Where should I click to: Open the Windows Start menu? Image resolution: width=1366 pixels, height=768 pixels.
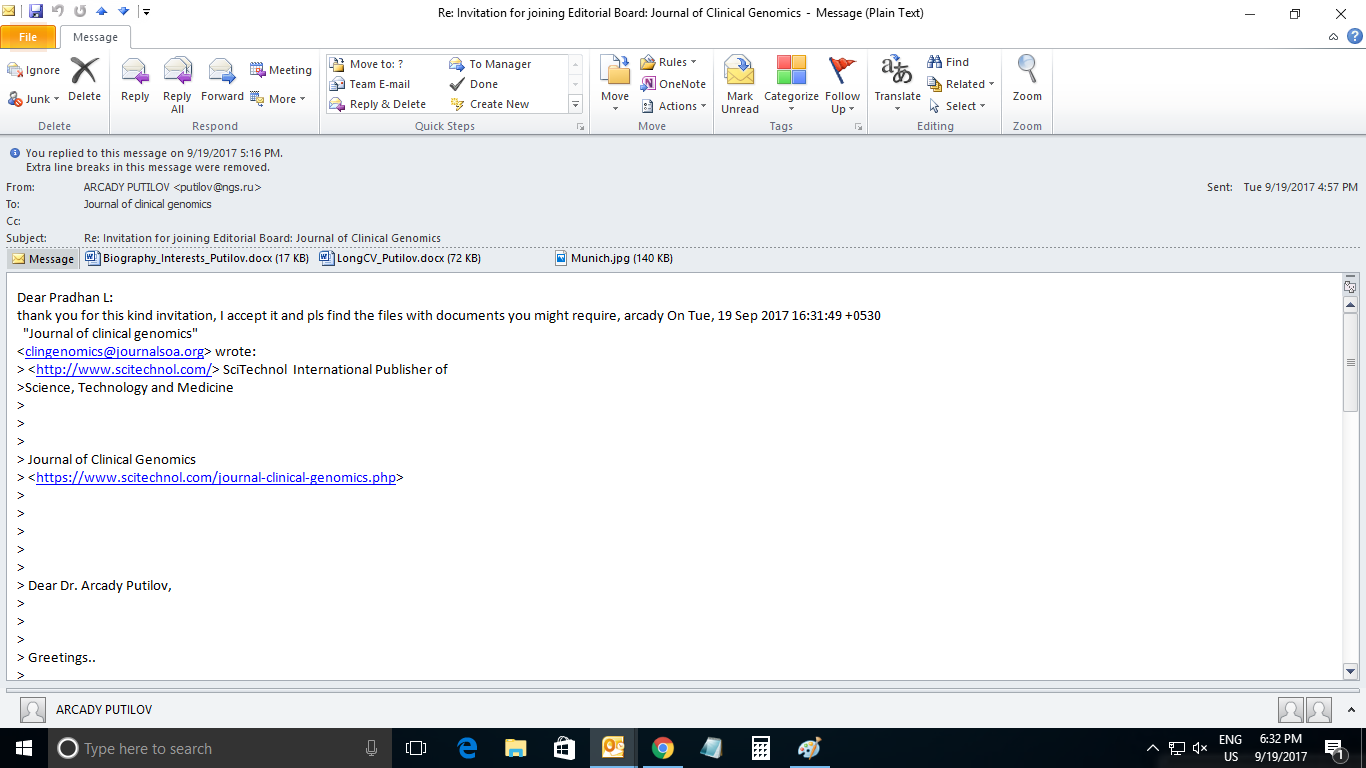(24, 748)
